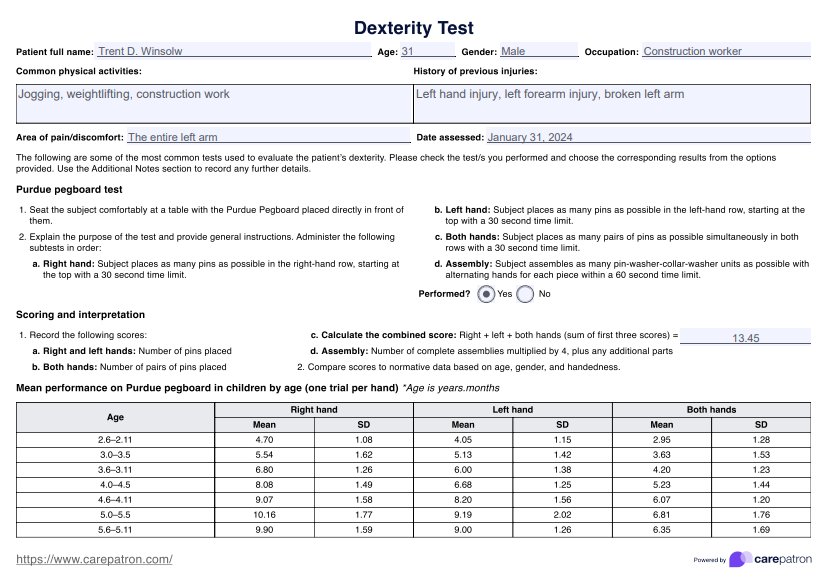Click the Area of pain/discomfort field
Viewport: 826px width, 581px height.
268,137
